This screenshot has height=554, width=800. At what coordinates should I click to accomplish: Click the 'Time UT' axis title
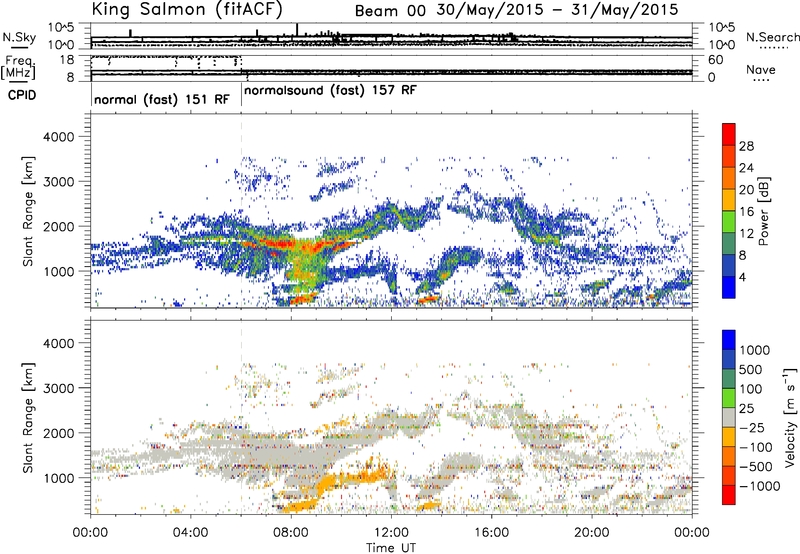click(391, 547)
